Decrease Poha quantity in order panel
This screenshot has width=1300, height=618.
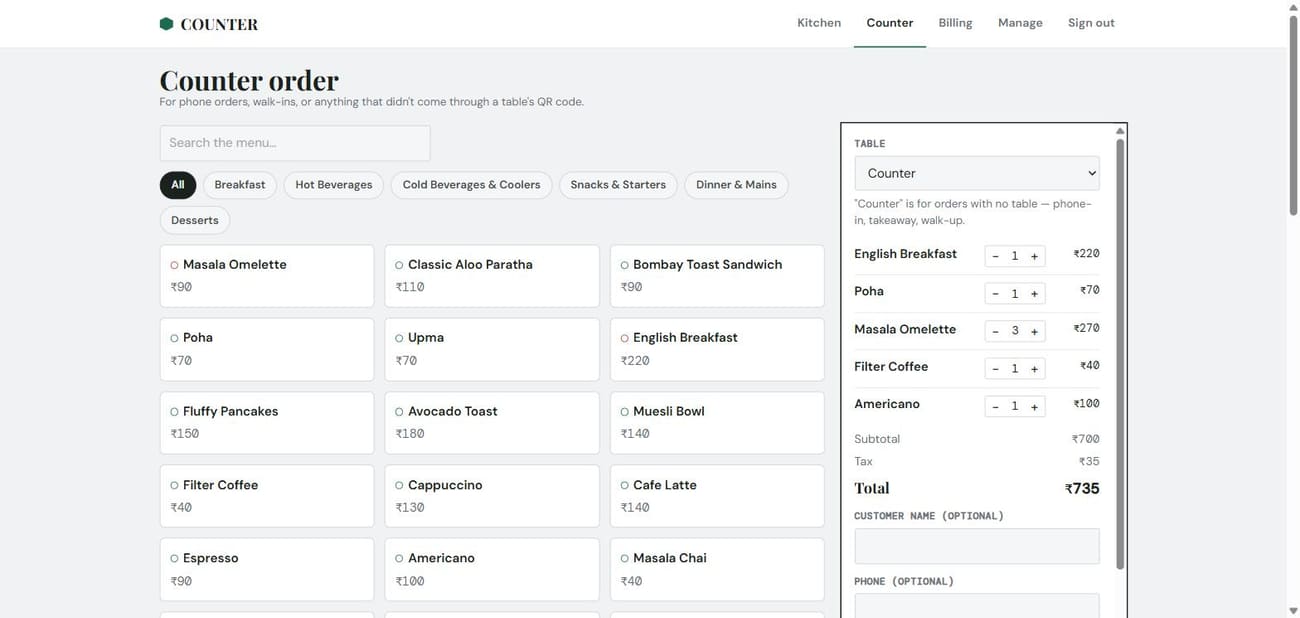(x=995, y=294)
